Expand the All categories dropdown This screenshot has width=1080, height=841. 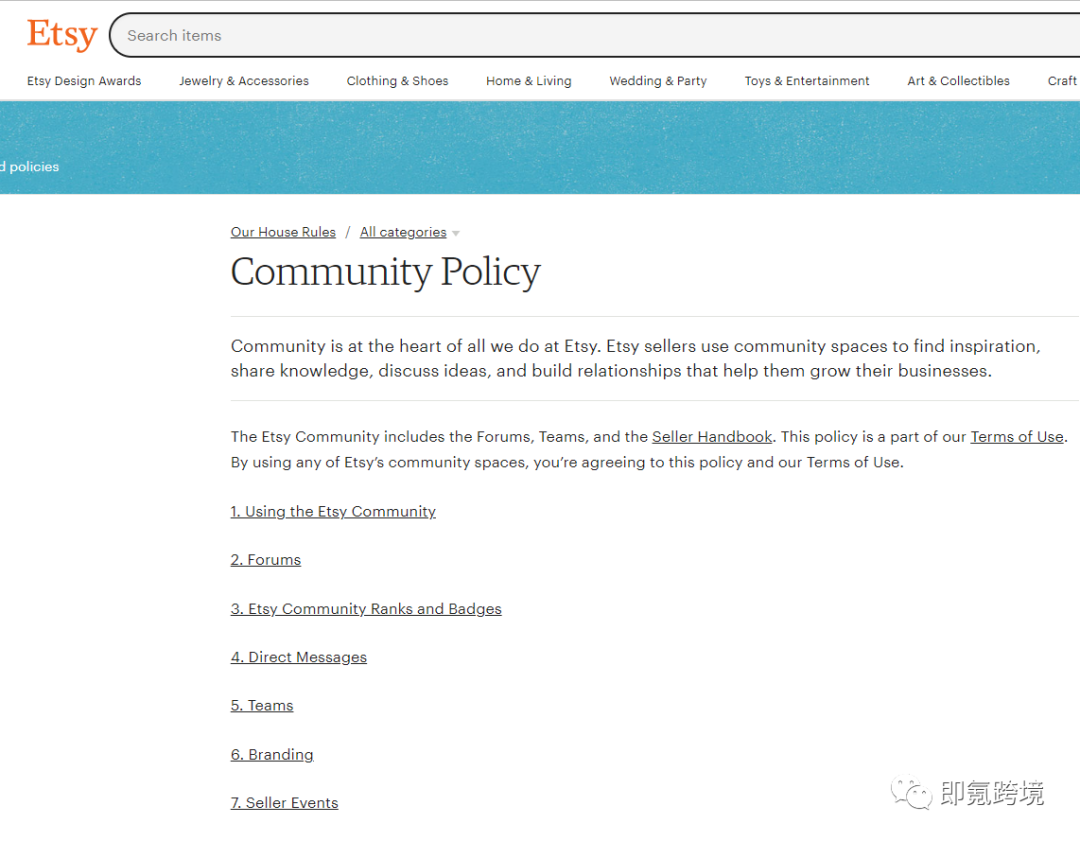pyautogui.click(x=409, y=232)
